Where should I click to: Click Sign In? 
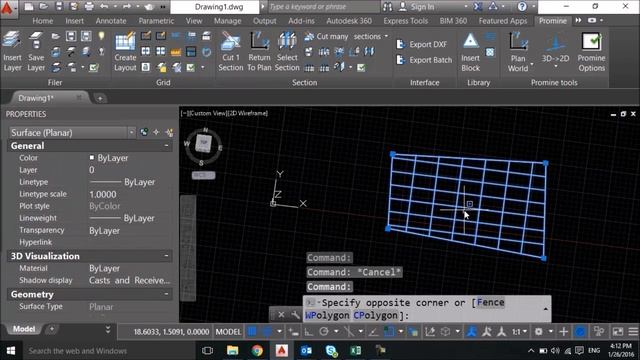[422, 7]
